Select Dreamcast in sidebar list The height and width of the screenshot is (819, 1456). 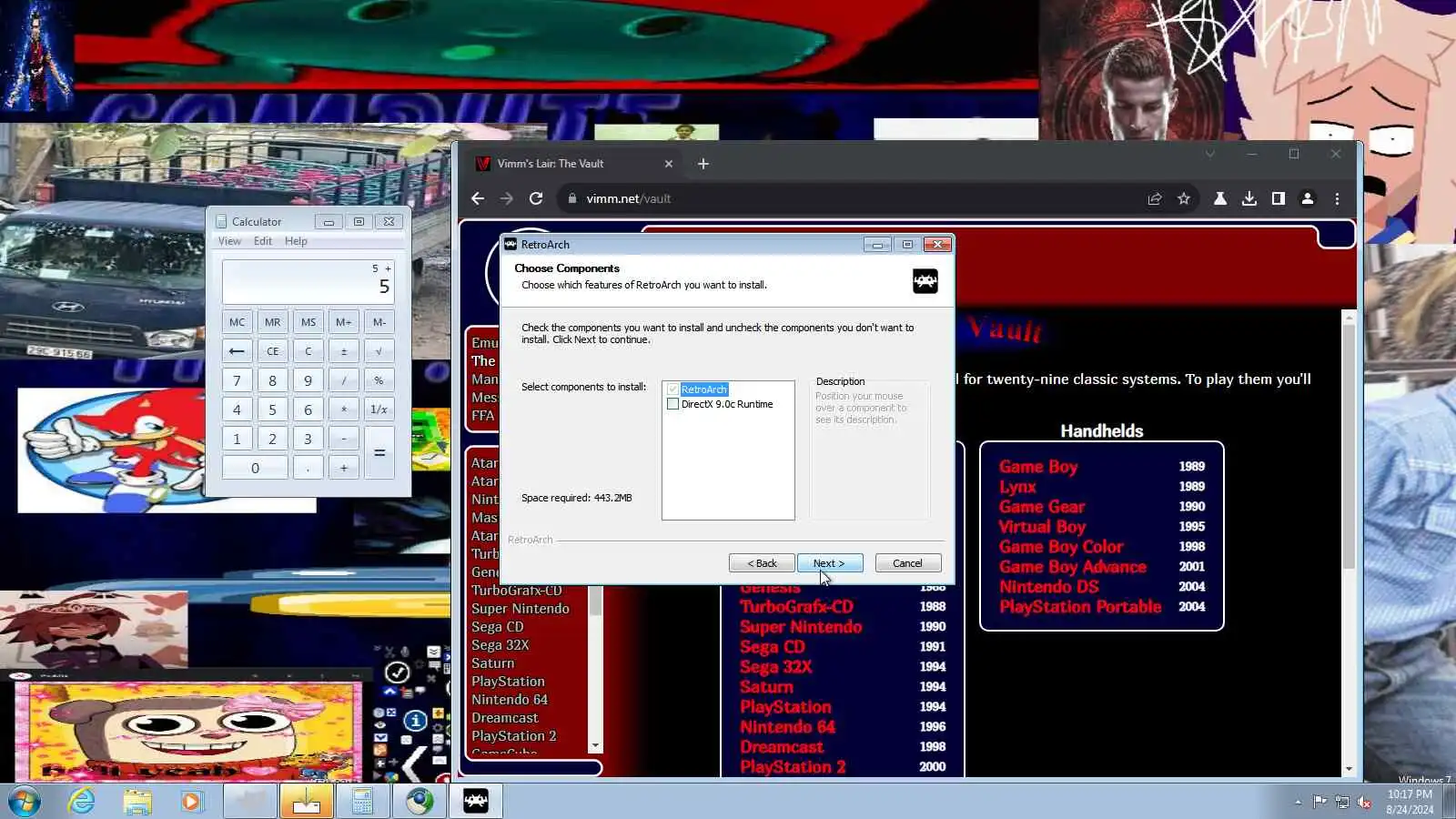click(x=505, y=718)
